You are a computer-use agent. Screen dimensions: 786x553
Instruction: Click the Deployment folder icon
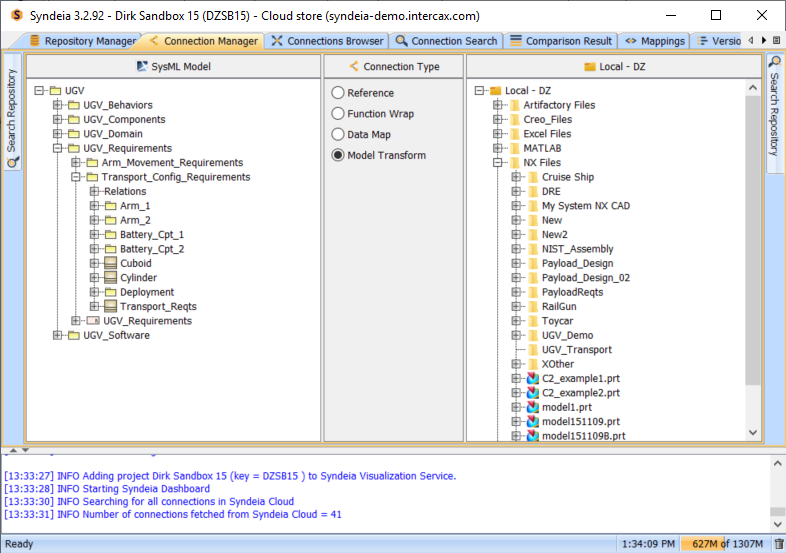[x=111, y=292]
